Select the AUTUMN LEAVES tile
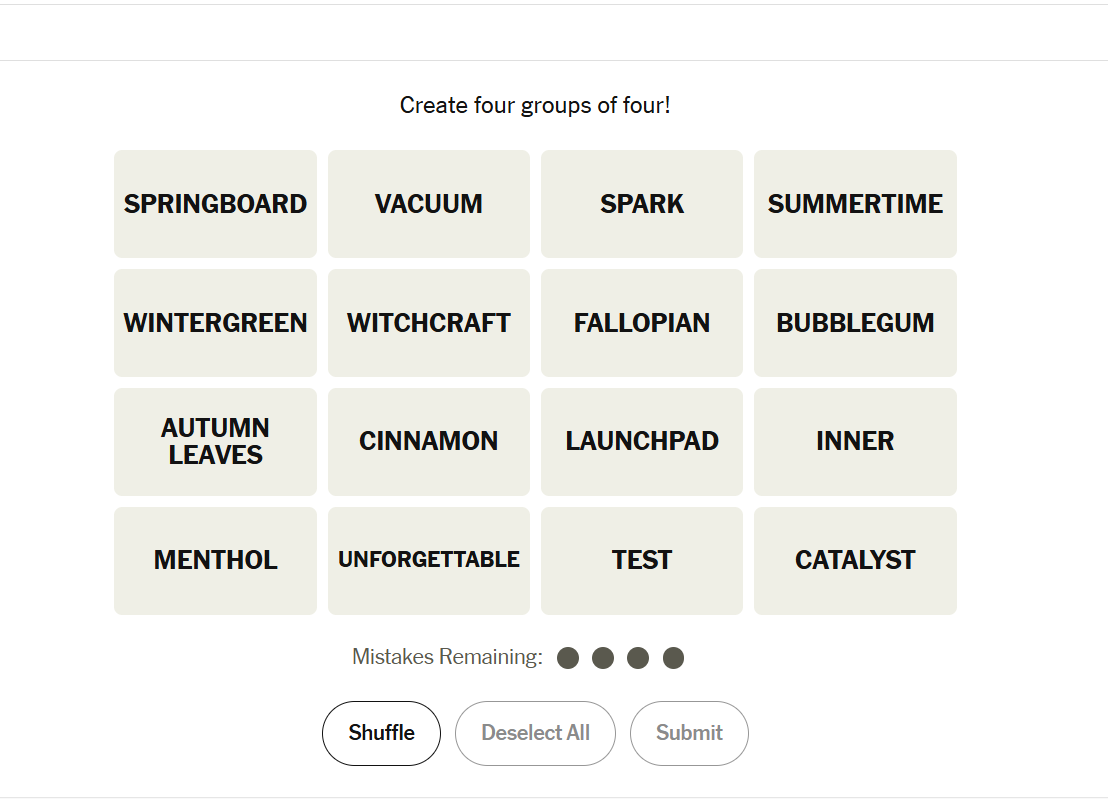1108x799 pixels. [215, 442]
